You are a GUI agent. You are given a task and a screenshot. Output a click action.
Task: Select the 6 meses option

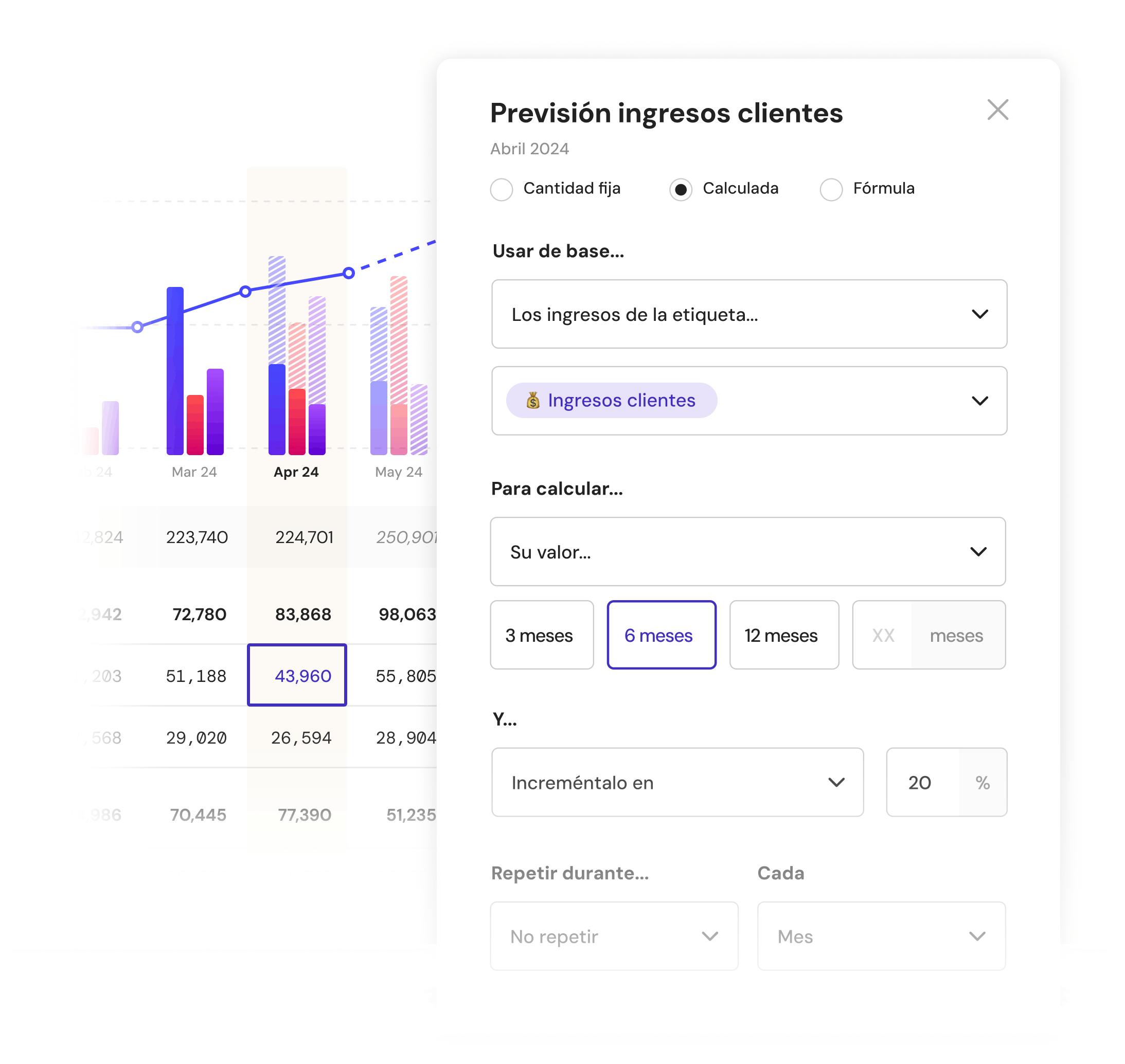click(x=661, y=635)
